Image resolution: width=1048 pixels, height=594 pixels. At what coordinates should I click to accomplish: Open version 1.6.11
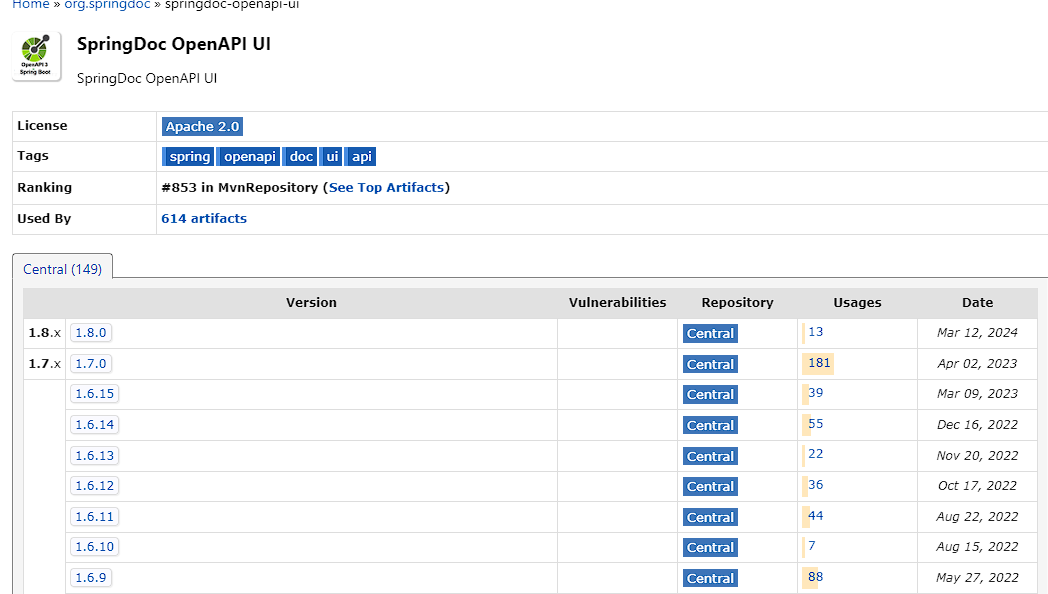[x=94, y=516]
